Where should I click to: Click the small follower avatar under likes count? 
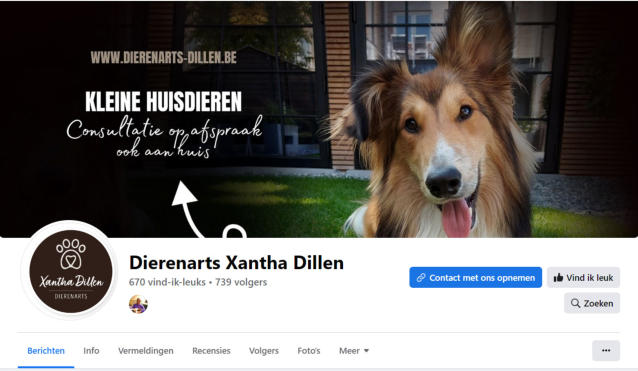click(x=138, y=304)
